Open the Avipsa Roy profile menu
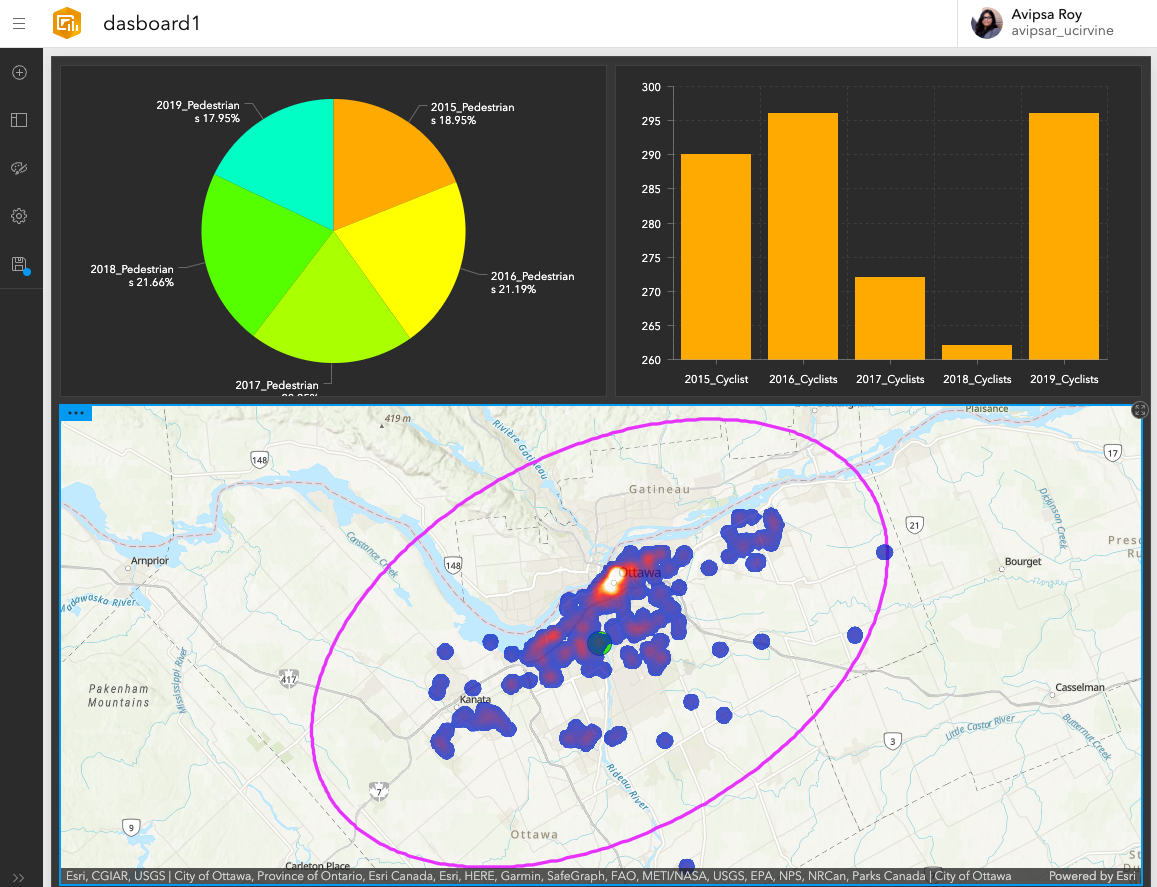The height and width of the screenshot is (887, 1157). coord(1046,22)
